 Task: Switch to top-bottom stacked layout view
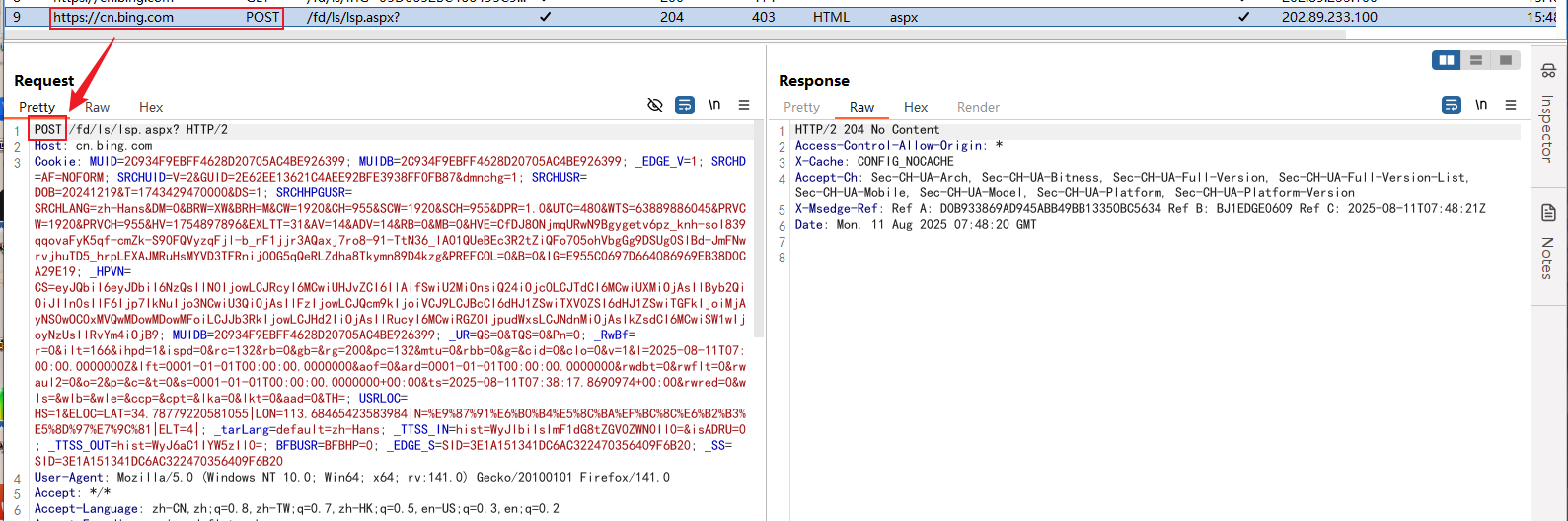[x=1476, y=60]
